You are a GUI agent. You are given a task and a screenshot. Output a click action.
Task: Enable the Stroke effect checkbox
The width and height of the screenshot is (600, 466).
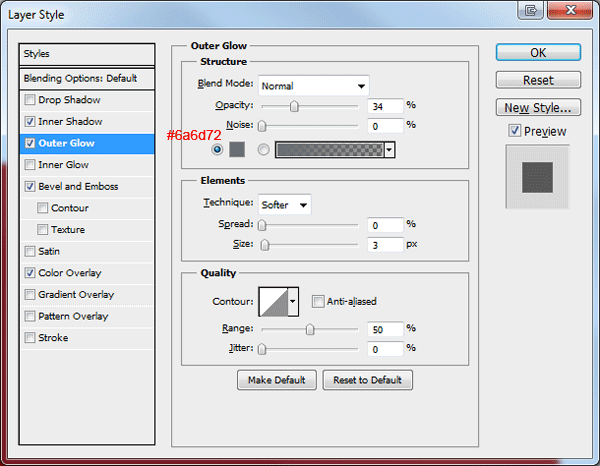pyautogui.click(x=30, y=338)
